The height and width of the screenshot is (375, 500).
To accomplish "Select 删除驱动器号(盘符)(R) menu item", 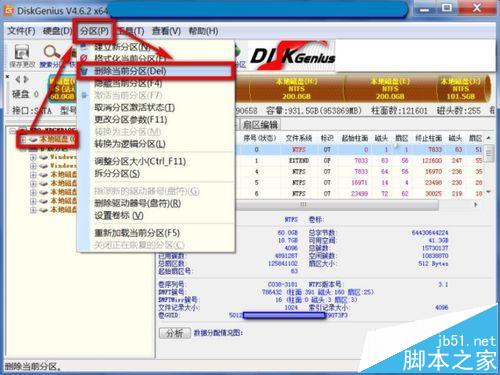I will point(155,203).
